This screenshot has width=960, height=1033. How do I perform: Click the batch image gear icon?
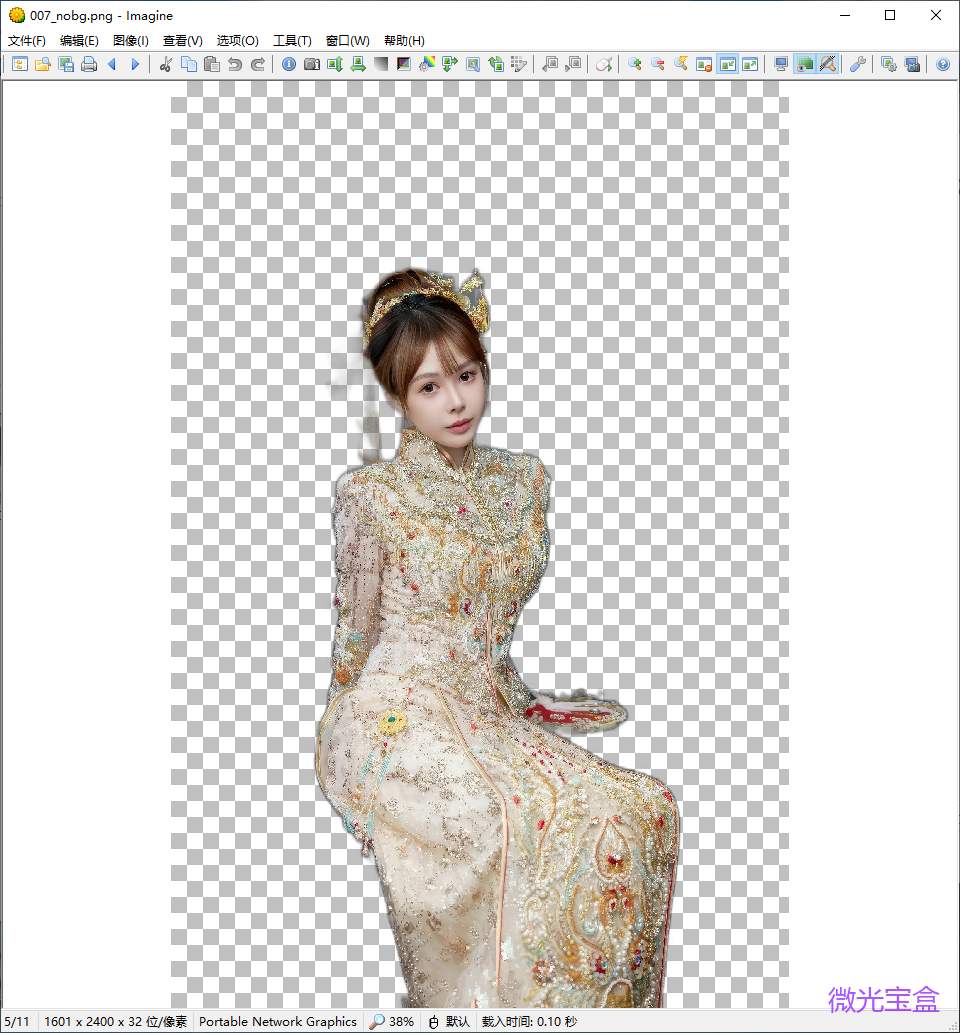(889, 64)
